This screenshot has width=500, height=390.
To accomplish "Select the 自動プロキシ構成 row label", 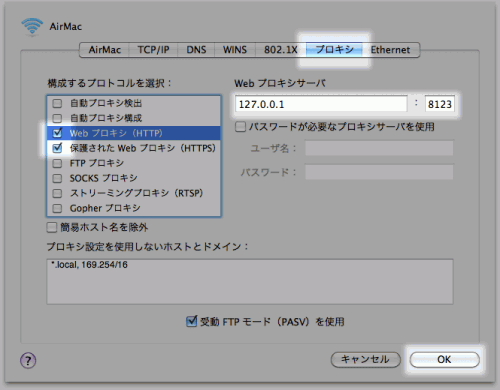I will click(106, 118).
